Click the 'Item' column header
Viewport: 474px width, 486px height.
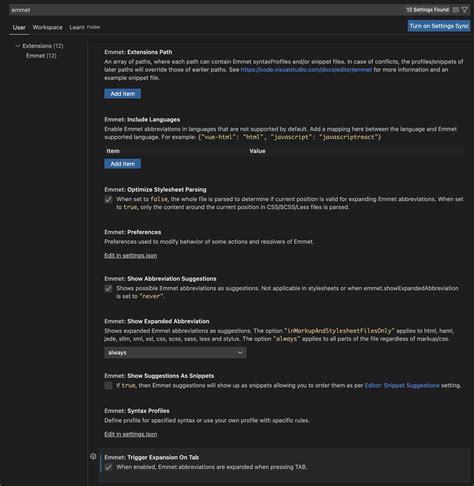click(x=113, y=151)
